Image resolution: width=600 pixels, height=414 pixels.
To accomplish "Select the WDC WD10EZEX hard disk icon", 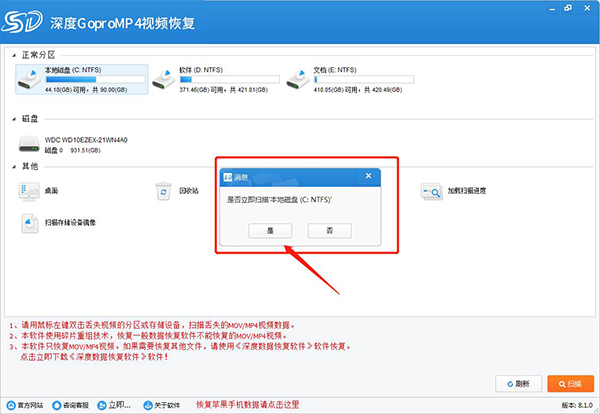I will 29,144.
